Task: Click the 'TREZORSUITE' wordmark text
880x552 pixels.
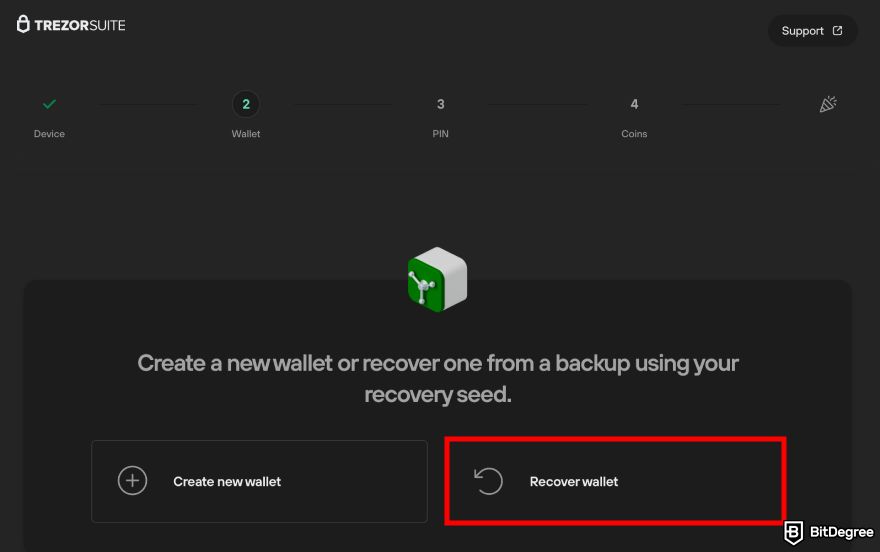Action: [80, 25]
